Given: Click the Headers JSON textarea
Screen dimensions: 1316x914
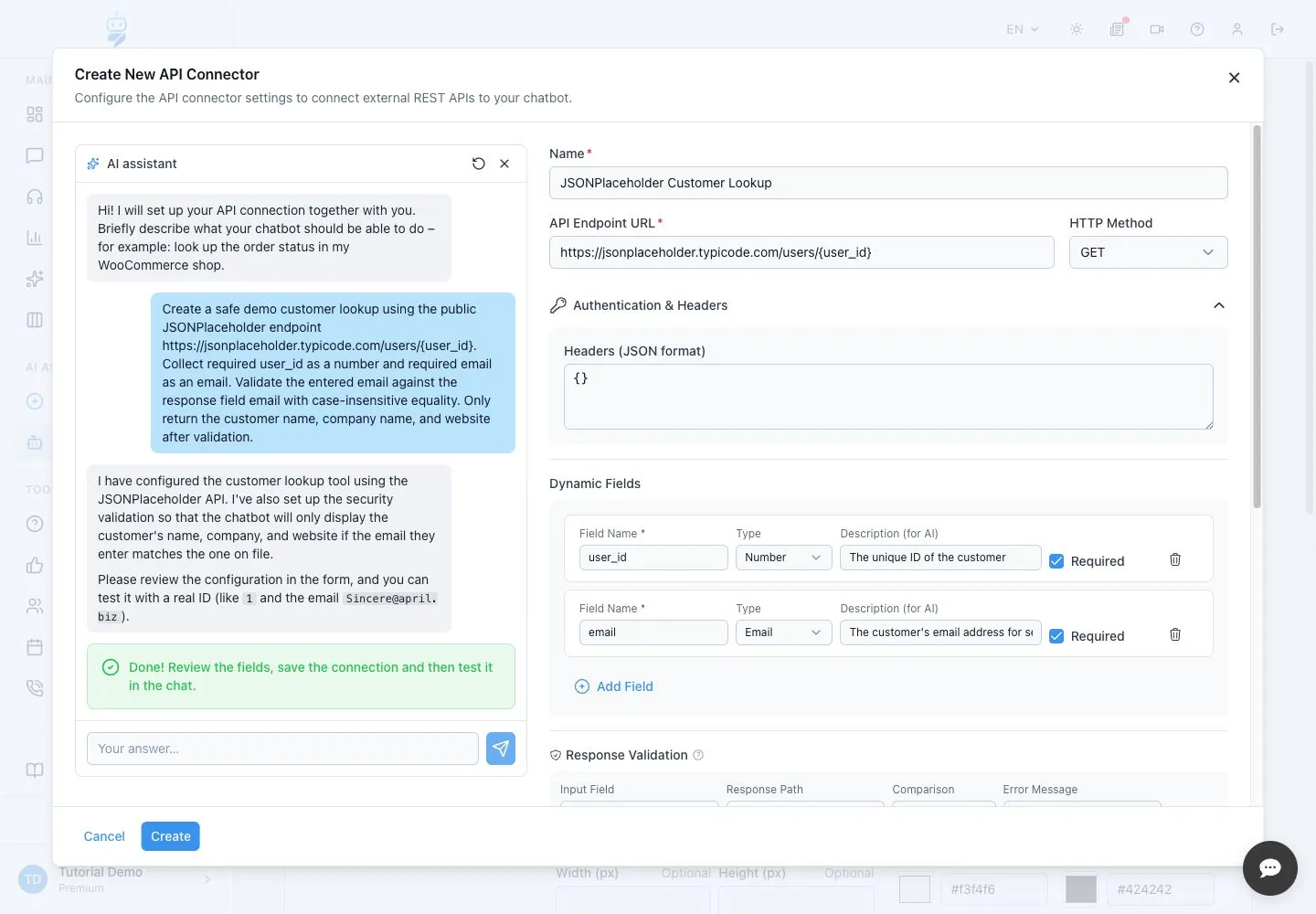Looking at the screenshot, I should click(x=888, y=397).
